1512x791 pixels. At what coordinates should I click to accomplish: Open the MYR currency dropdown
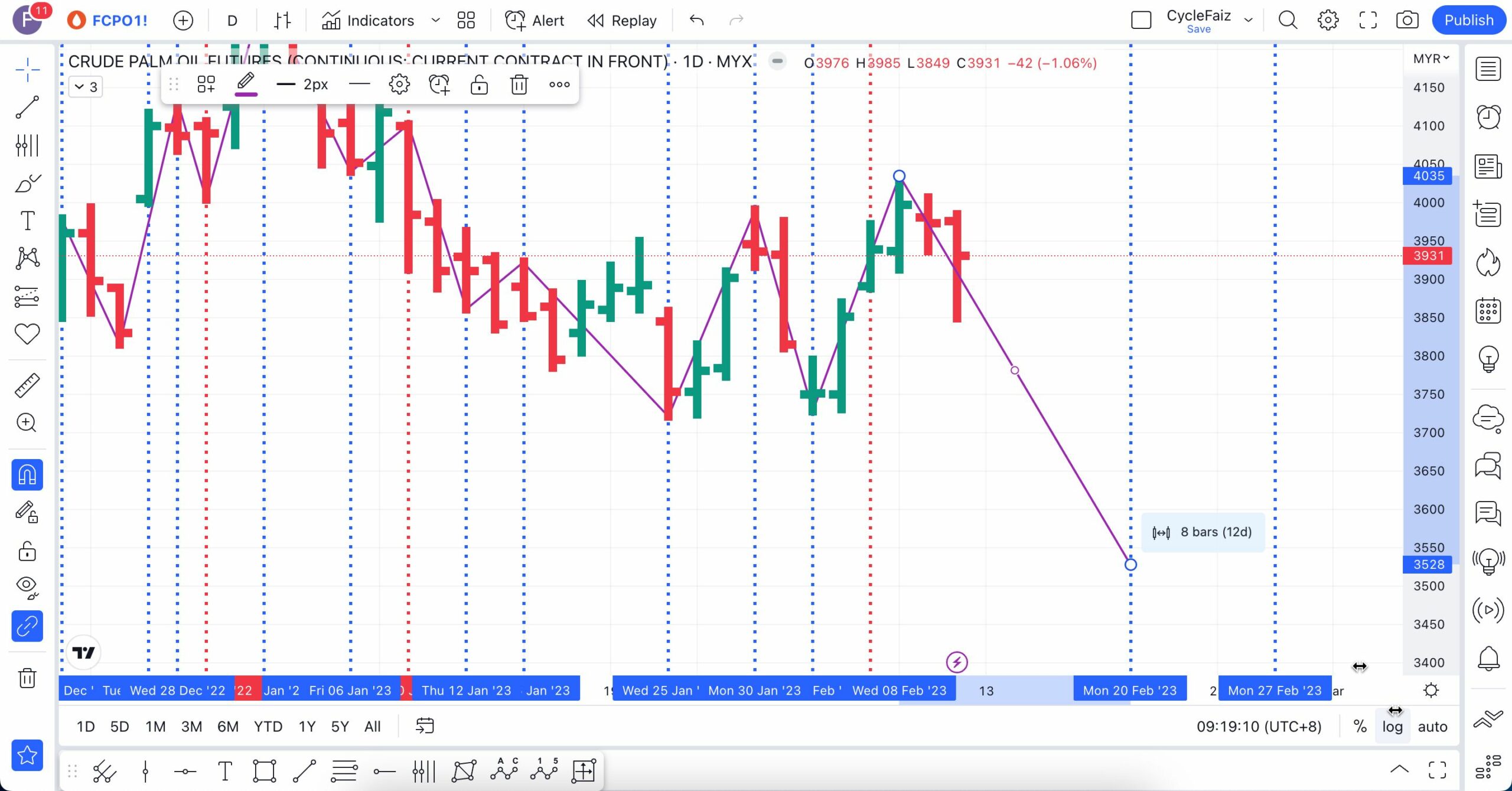point(1431,58)
